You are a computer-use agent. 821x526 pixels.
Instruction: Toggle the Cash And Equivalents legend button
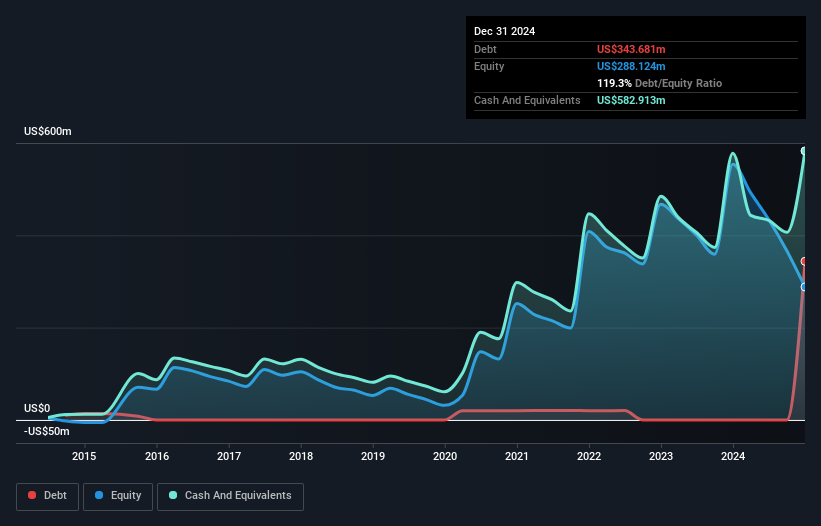tap(230, 496)
